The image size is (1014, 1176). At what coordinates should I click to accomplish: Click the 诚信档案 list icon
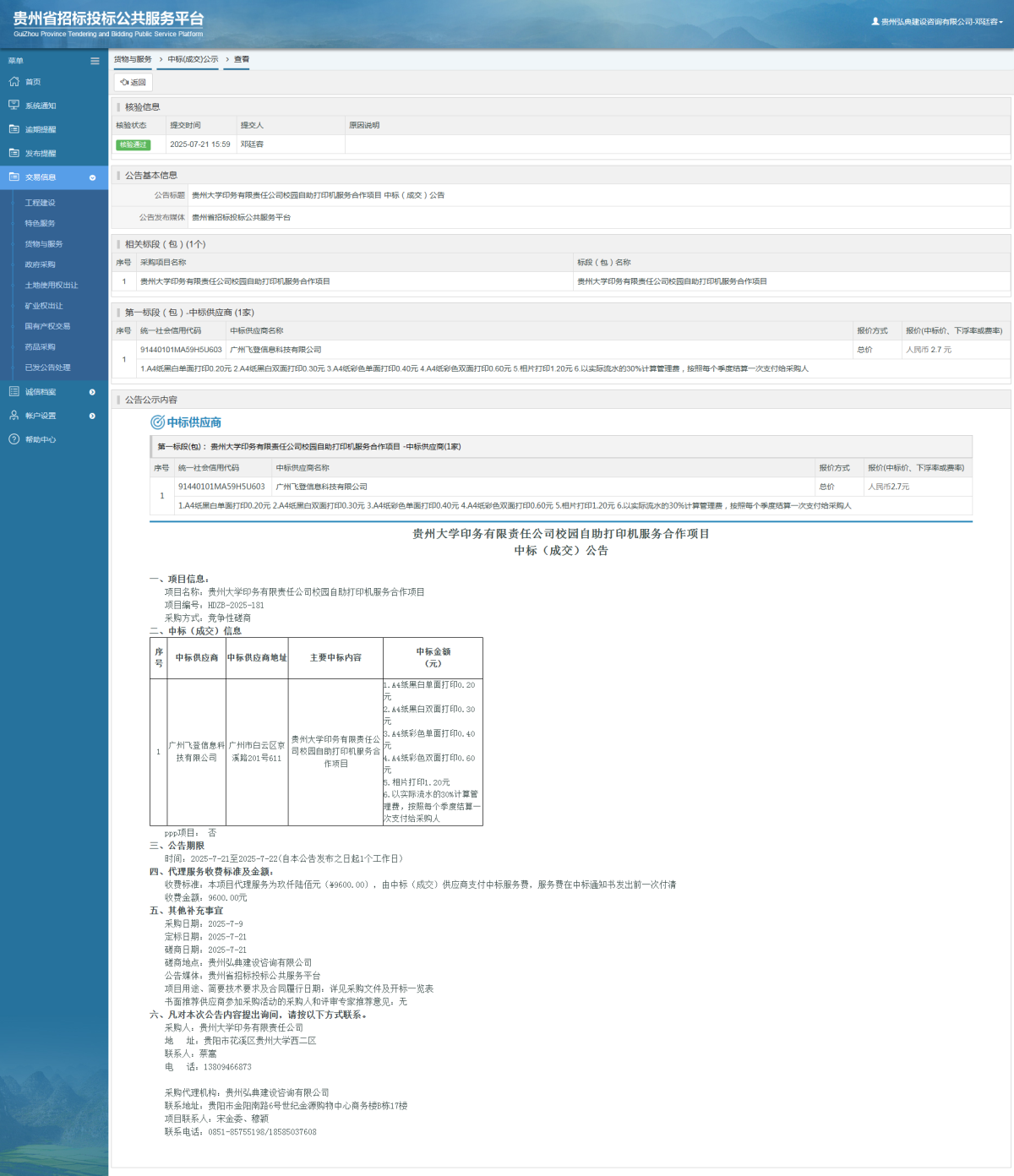(x=14, y=392)
